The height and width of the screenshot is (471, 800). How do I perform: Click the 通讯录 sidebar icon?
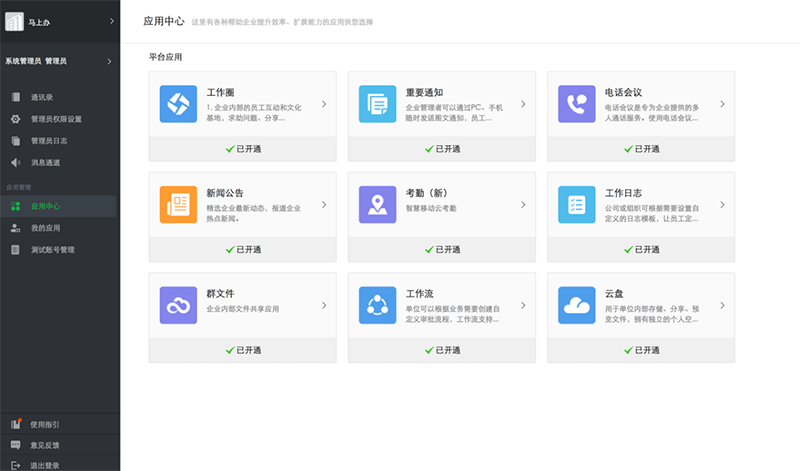coord(16,97)
